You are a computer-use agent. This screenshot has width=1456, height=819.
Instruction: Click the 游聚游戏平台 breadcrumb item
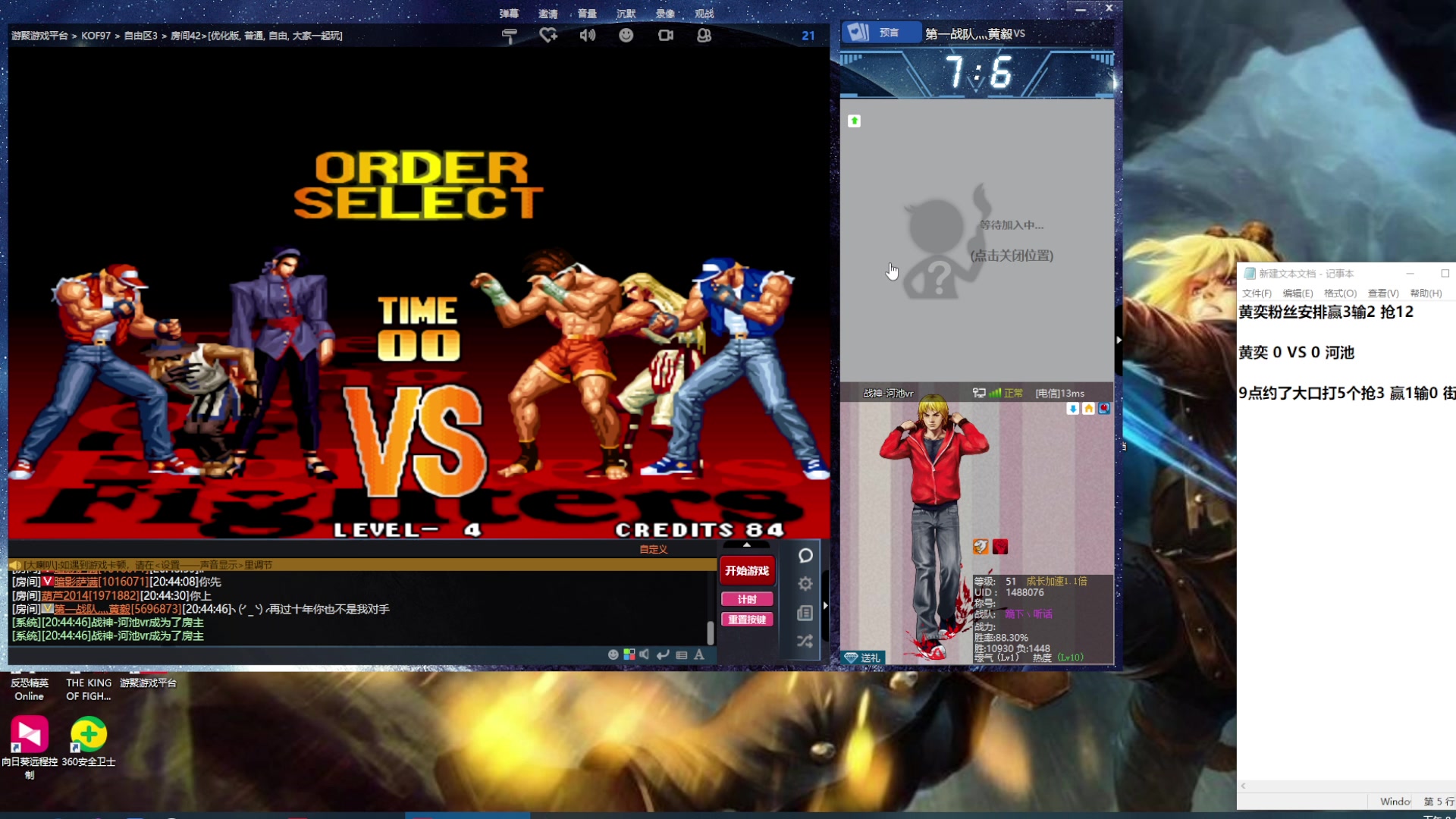click(x=39, y=36)
